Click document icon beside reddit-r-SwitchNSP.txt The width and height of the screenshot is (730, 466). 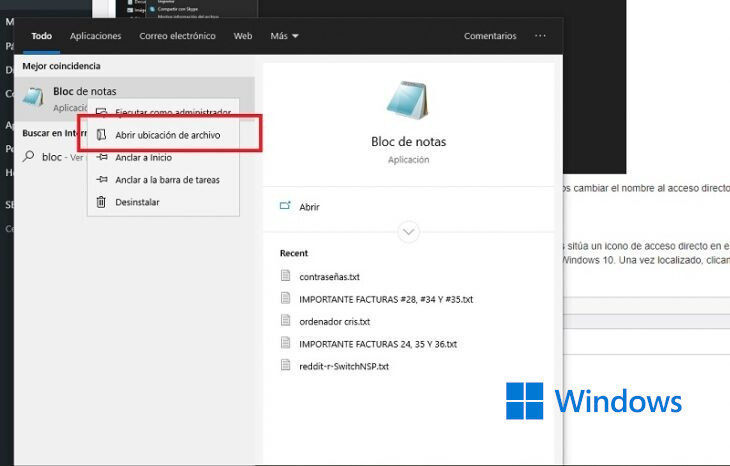[x=285, y=365]
